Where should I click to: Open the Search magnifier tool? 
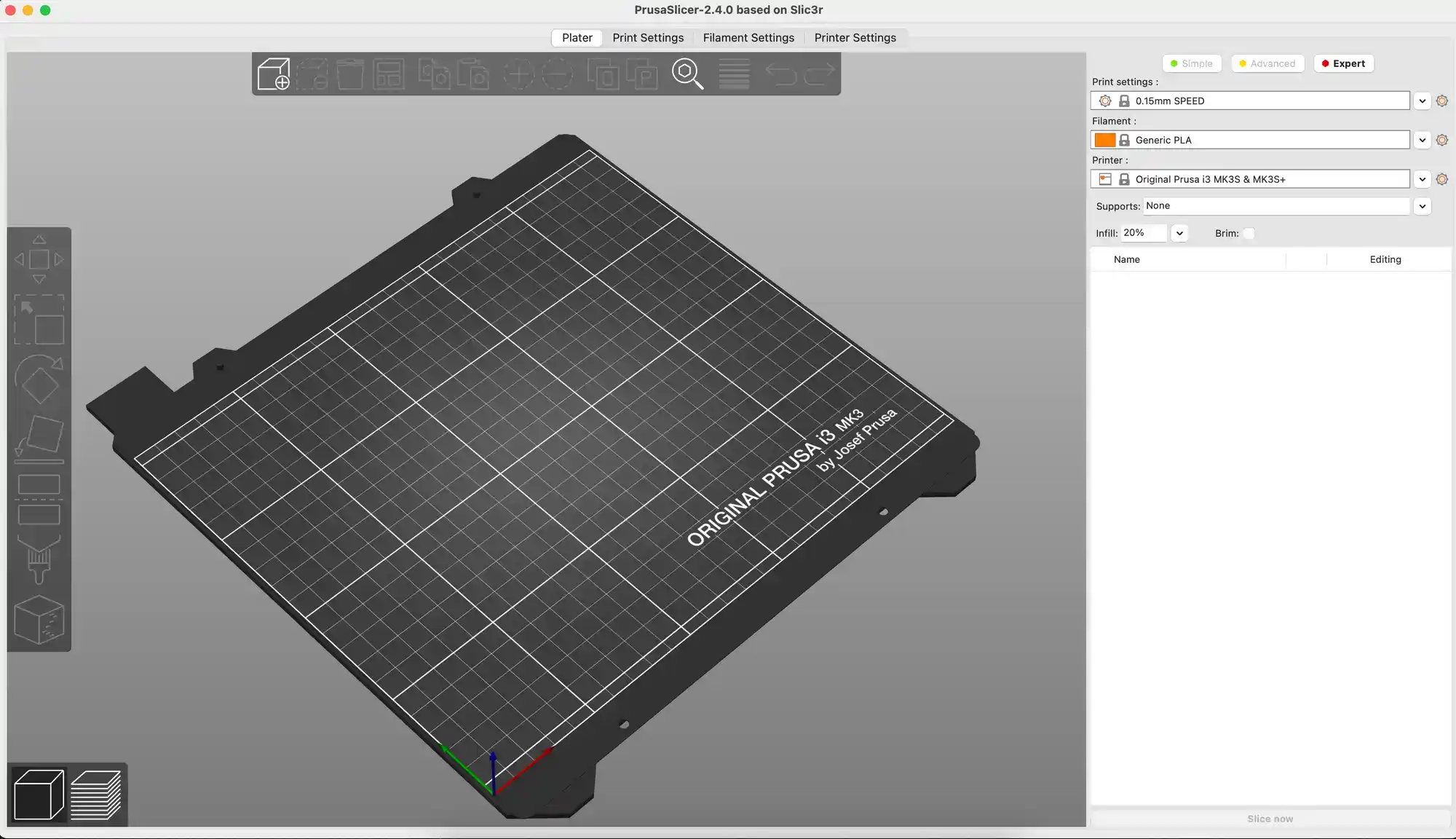[687, 74]
